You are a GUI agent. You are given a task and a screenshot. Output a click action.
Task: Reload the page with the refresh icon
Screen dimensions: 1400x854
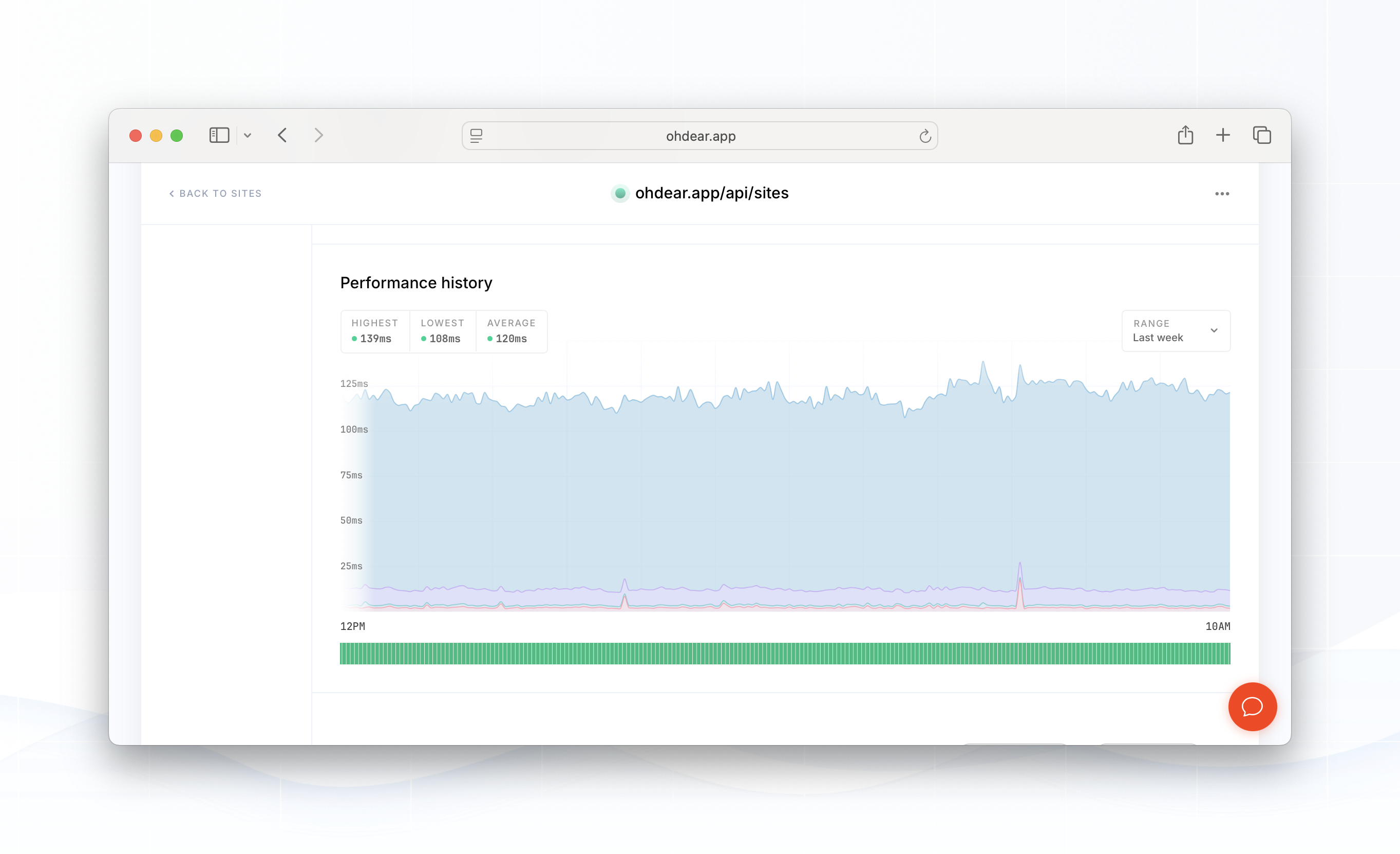pyautogui.click(x=925, y=136)
